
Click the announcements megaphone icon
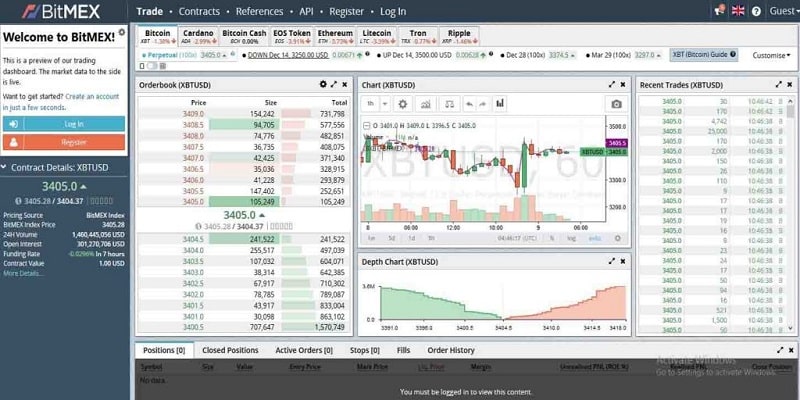[720, 11]
